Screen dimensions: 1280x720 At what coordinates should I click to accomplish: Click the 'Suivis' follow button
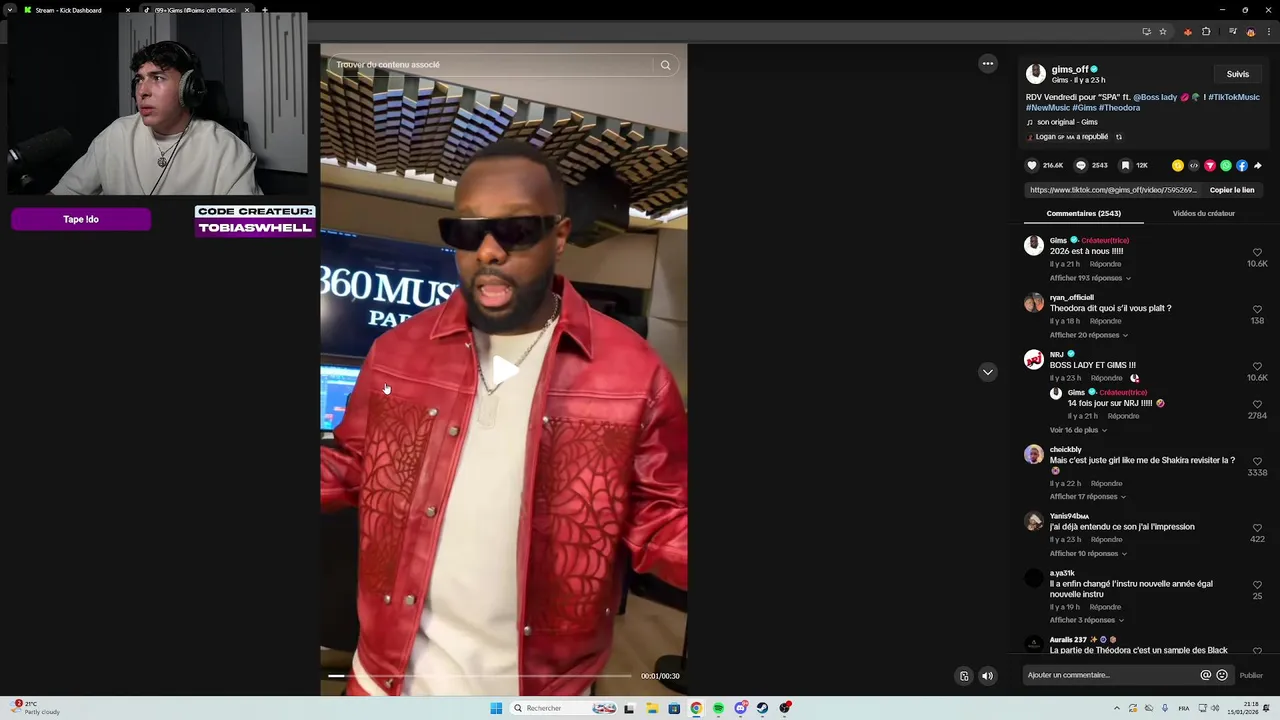click(1238, 74)
